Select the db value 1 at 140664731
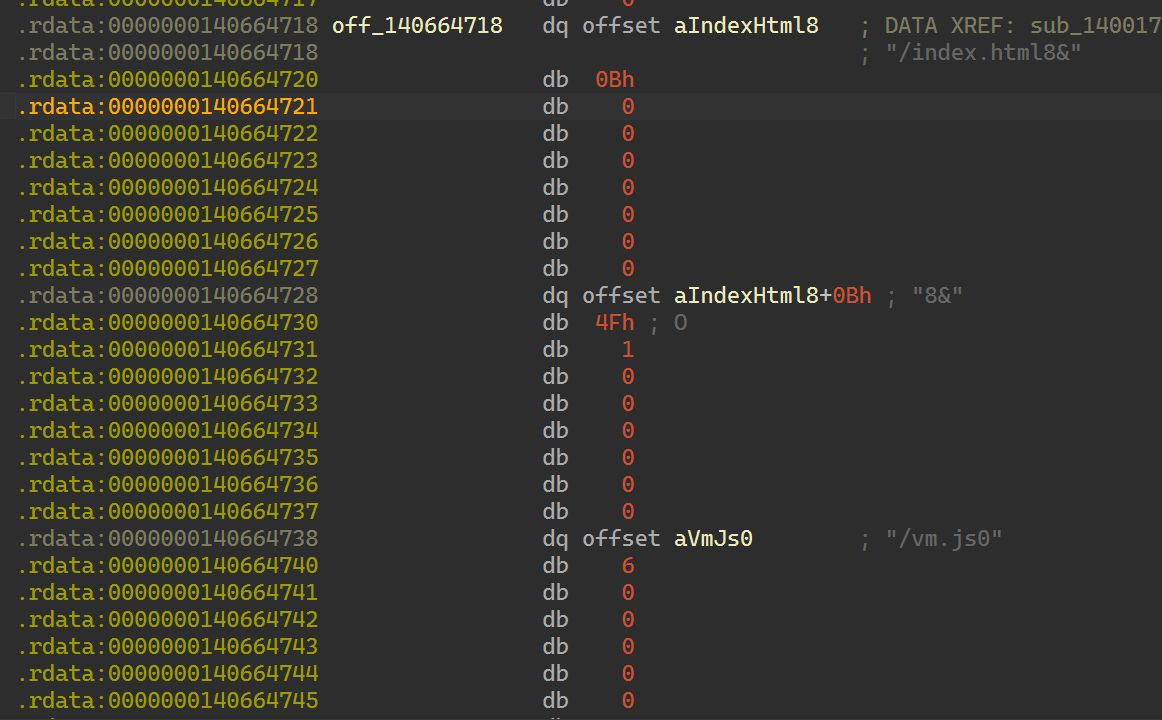 pyautogui.click(x=628, y=349)
